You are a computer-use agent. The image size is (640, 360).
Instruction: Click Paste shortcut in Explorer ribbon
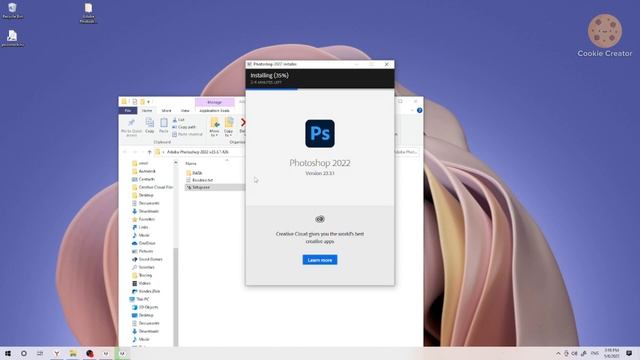click(187, 134)
